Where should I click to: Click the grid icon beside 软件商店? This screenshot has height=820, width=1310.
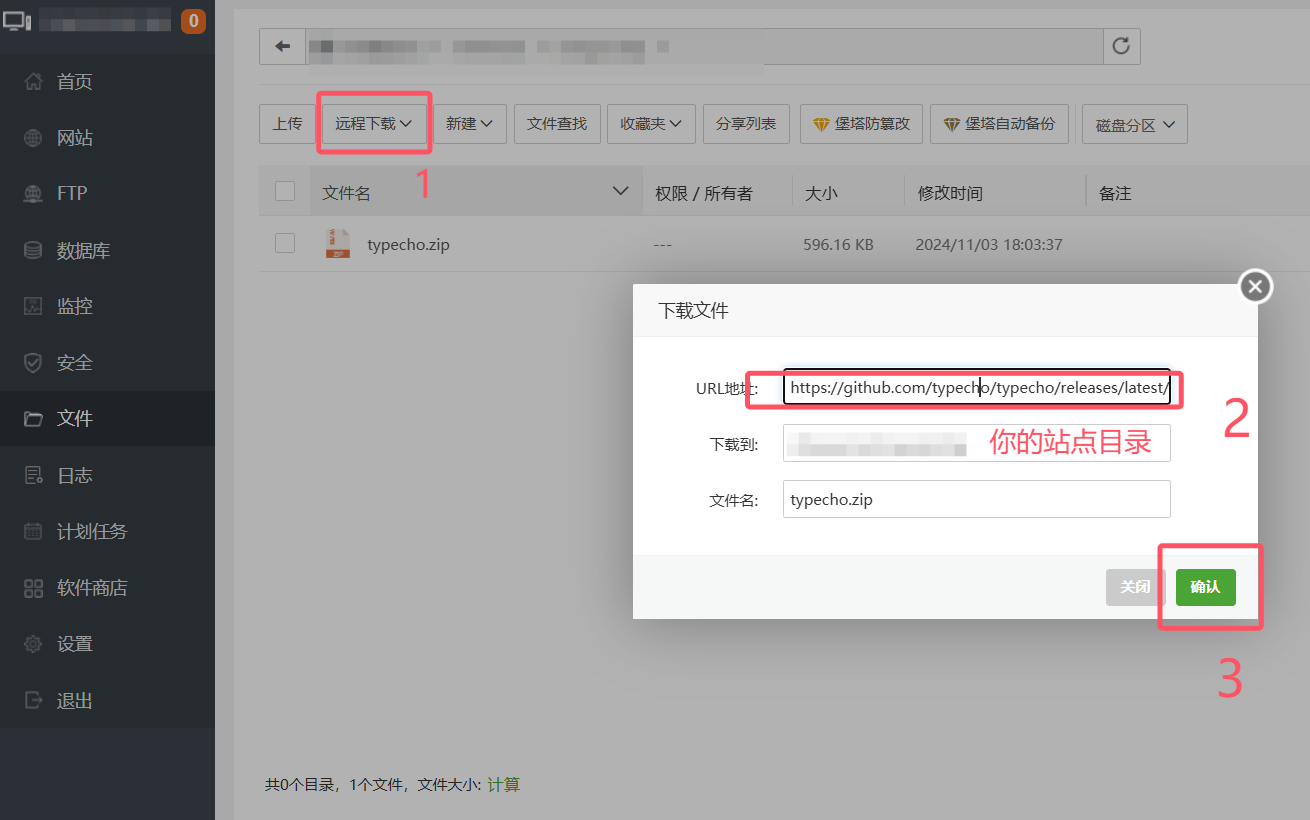(x=34, y=588)
